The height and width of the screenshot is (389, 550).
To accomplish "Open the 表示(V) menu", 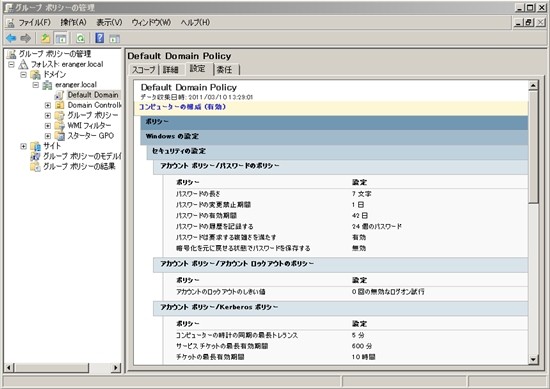I will pos(109,23).
